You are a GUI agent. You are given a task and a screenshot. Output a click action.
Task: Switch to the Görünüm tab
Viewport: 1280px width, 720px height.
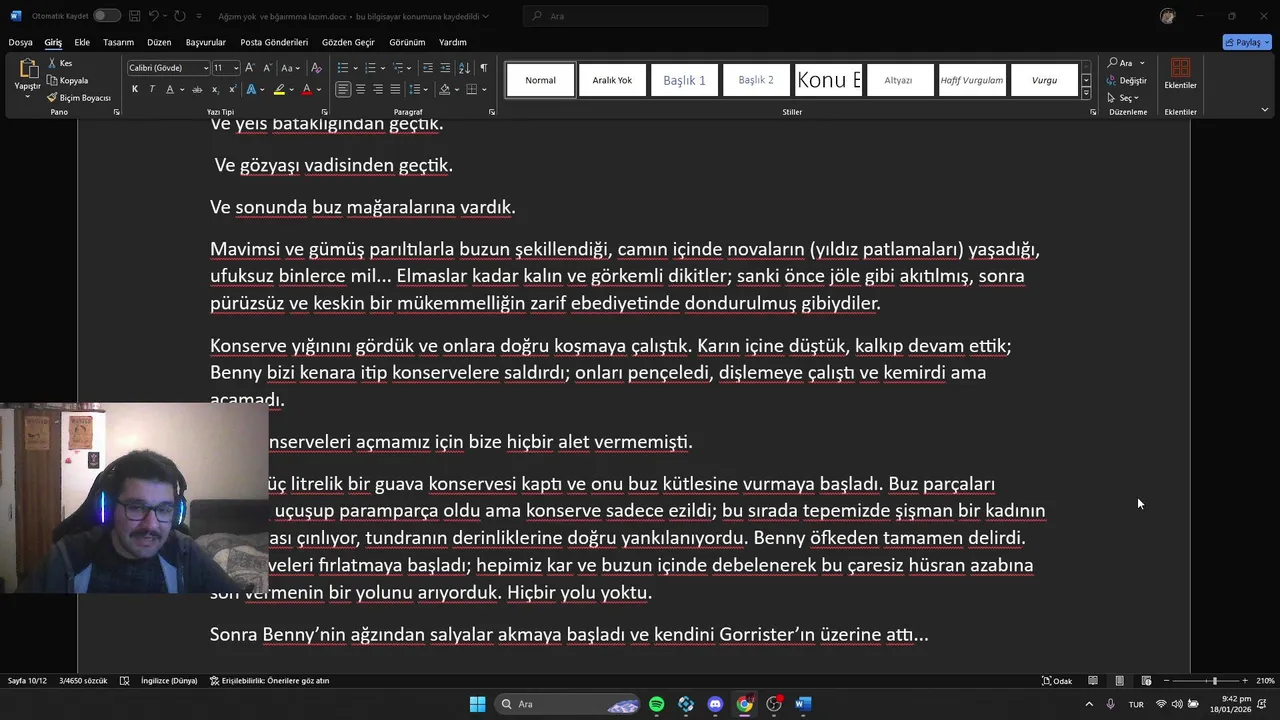coord(407,43)
